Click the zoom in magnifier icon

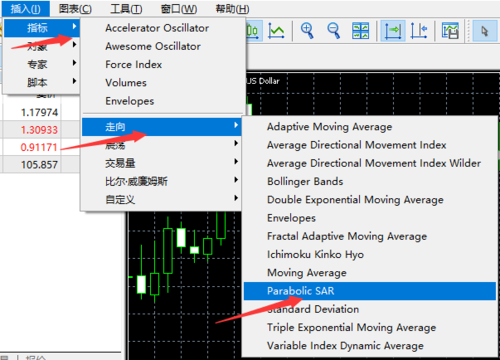tap(307, 31)
